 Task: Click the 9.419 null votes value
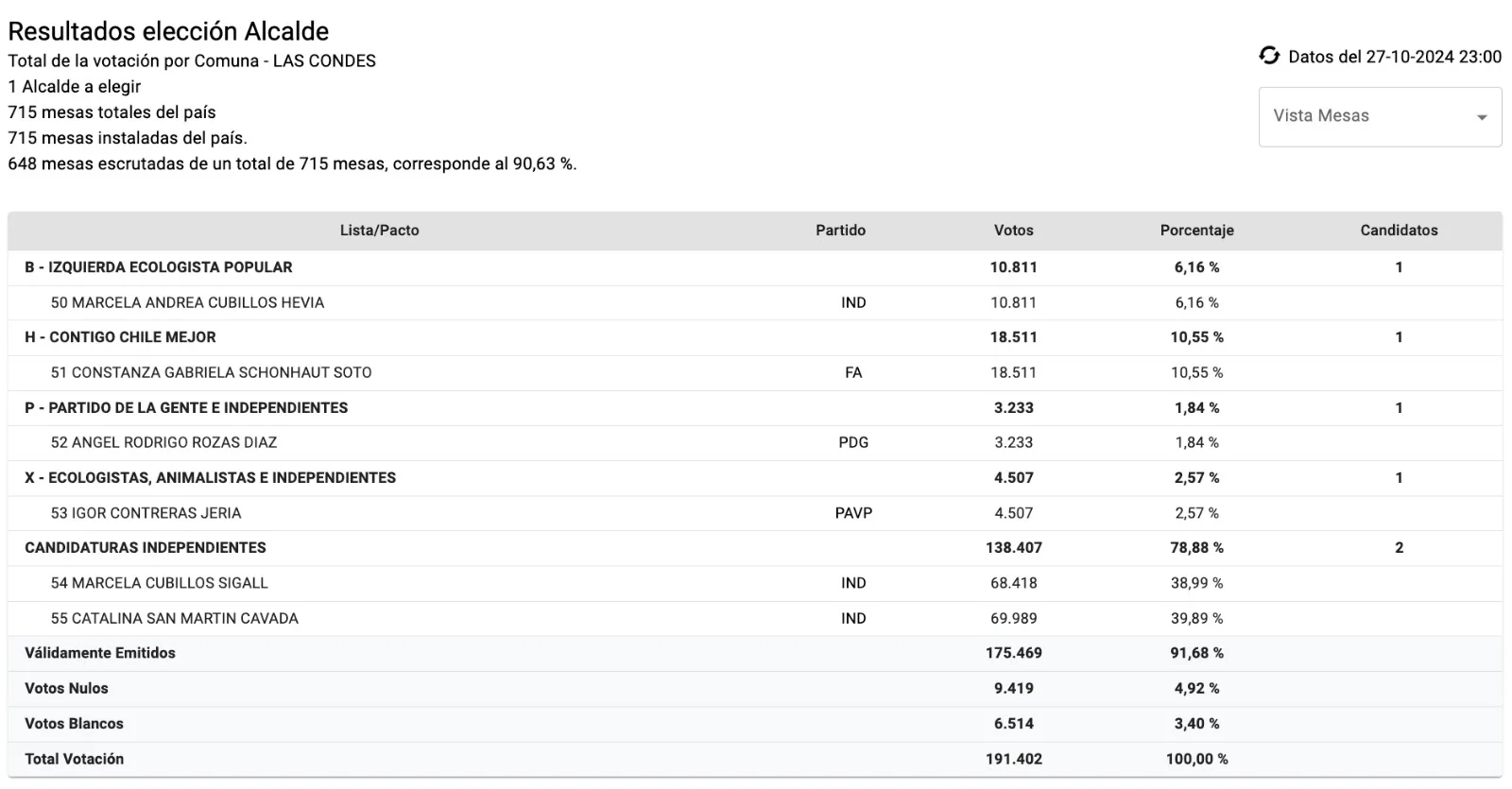[1013, 689]
